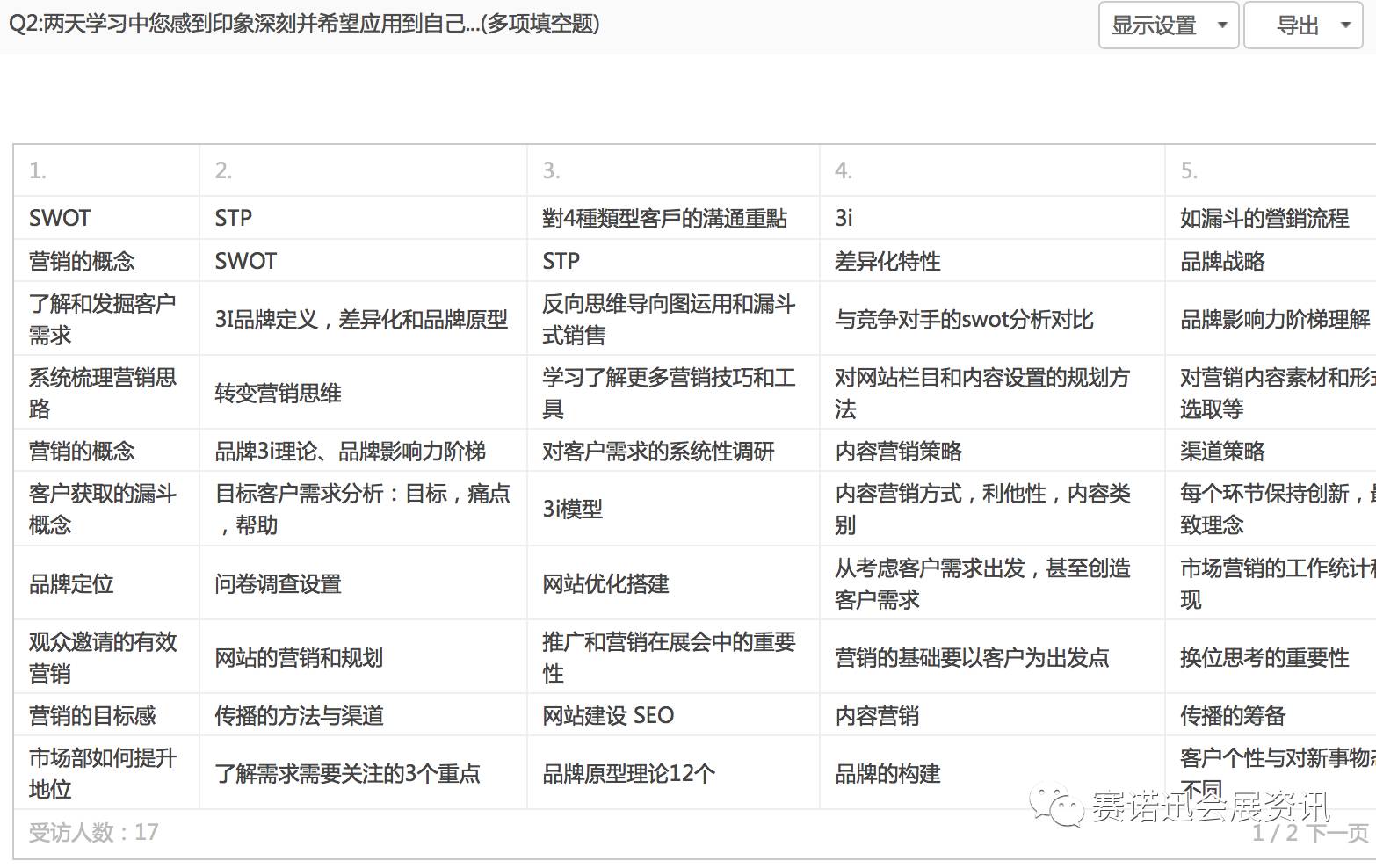Click the cell 3i in column 4
1376x868 pixels.
point(992,218)
